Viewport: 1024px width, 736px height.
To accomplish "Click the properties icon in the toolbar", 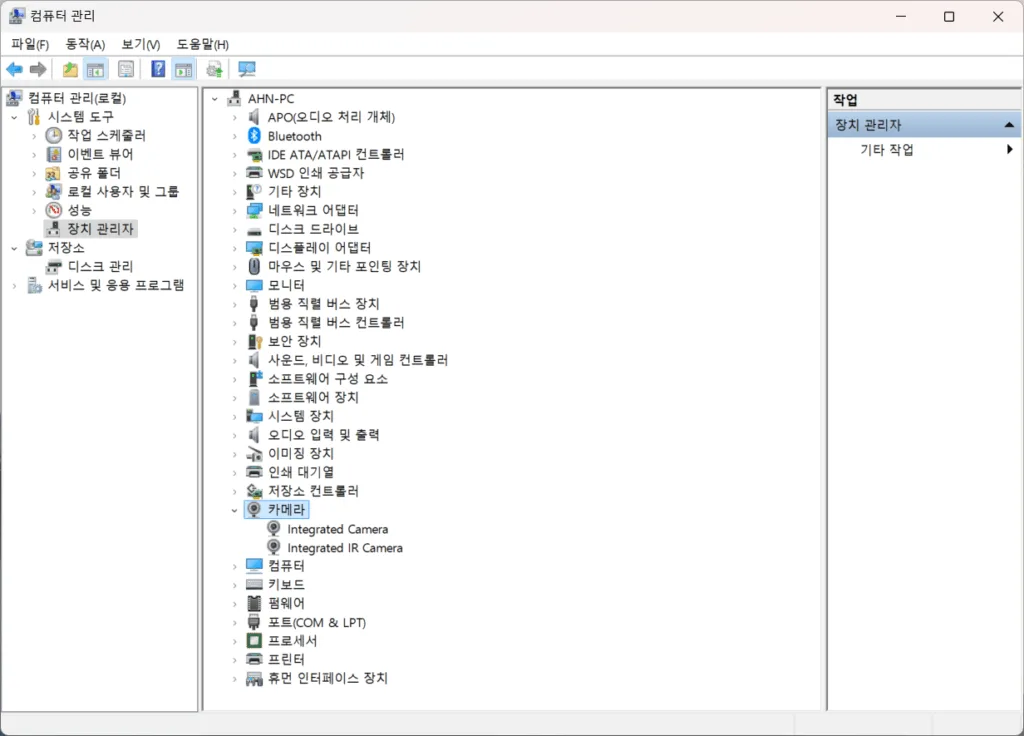I will pyautogui.click(x=126, y=69).
